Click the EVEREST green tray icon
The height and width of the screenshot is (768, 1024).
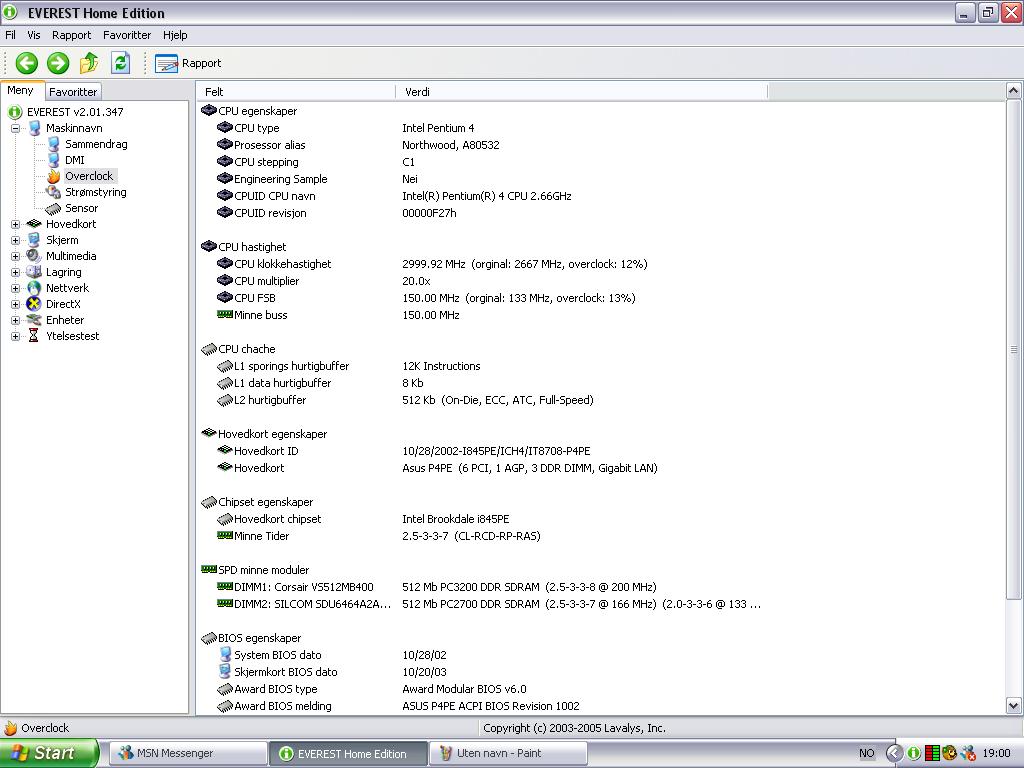[914, 754]
